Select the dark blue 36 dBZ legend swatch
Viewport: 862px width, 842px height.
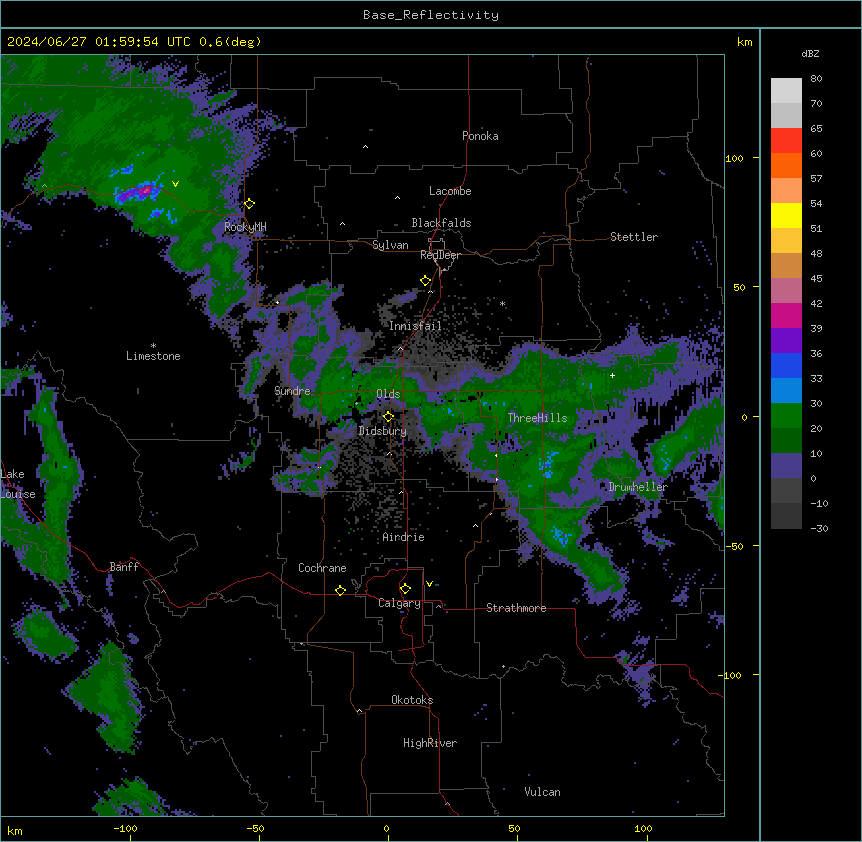coord(786,365)
